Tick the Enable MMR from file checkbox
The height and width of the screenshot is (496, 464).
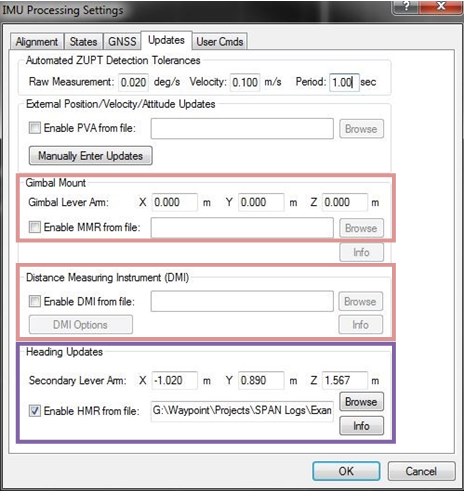click(35, 227)
